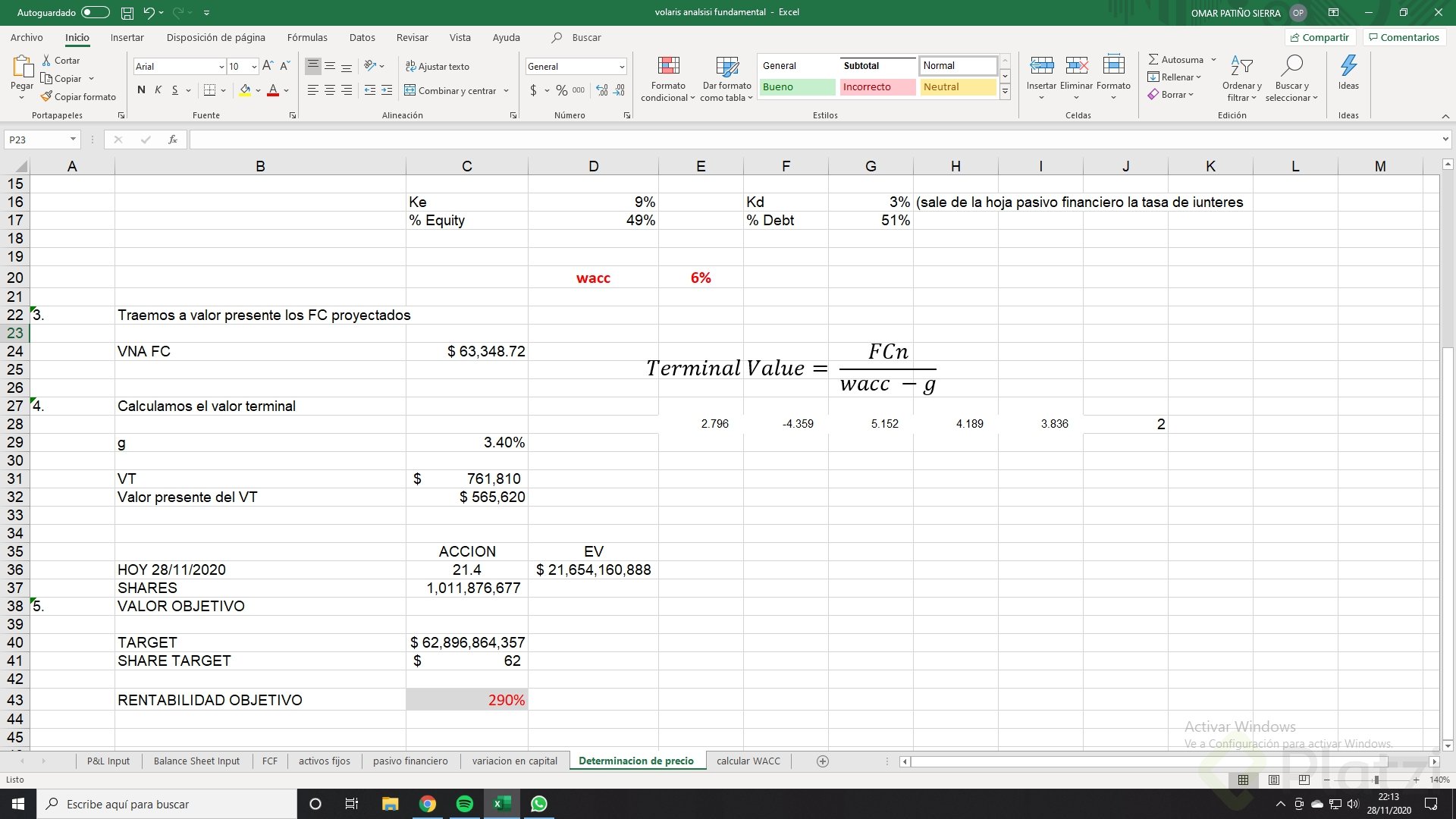Select the Bueno green cell style
The height and width of the screenshot is (819, 1456).
point(796,87)
